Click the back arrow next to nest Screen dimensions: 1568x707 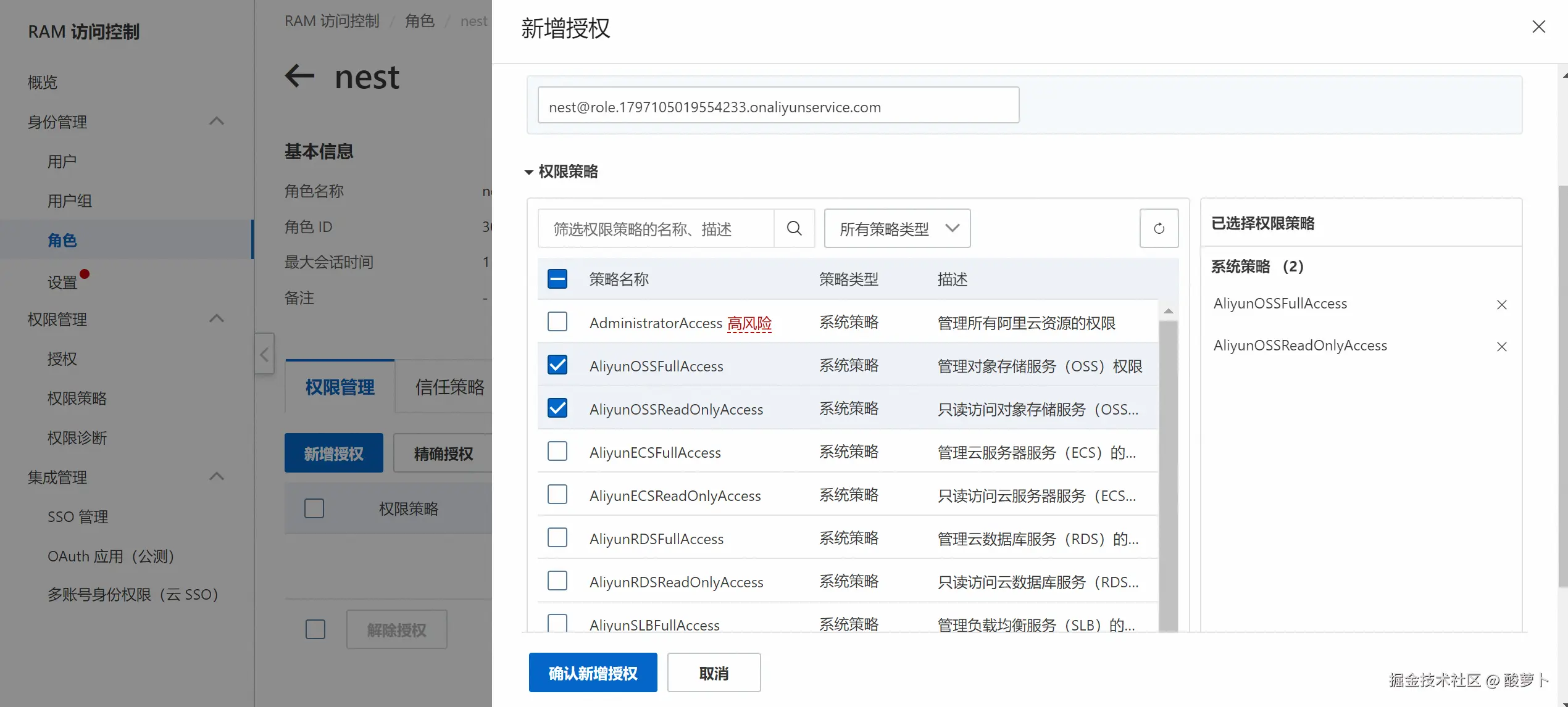point(300,76)
